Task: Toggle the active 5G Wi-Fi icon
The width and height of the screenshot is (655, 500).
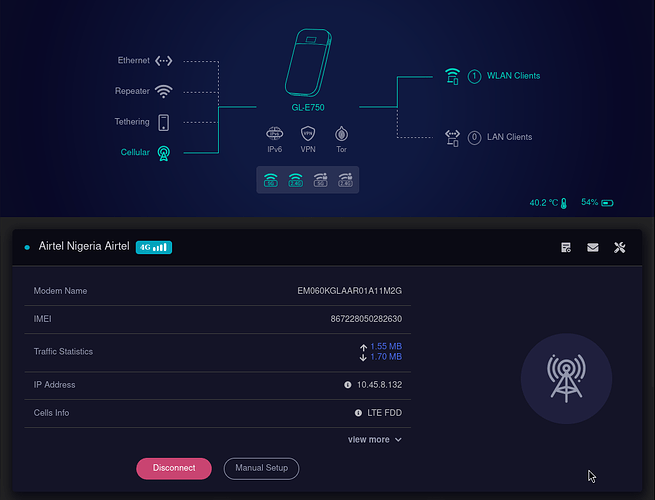Action: tap(271, 180)
